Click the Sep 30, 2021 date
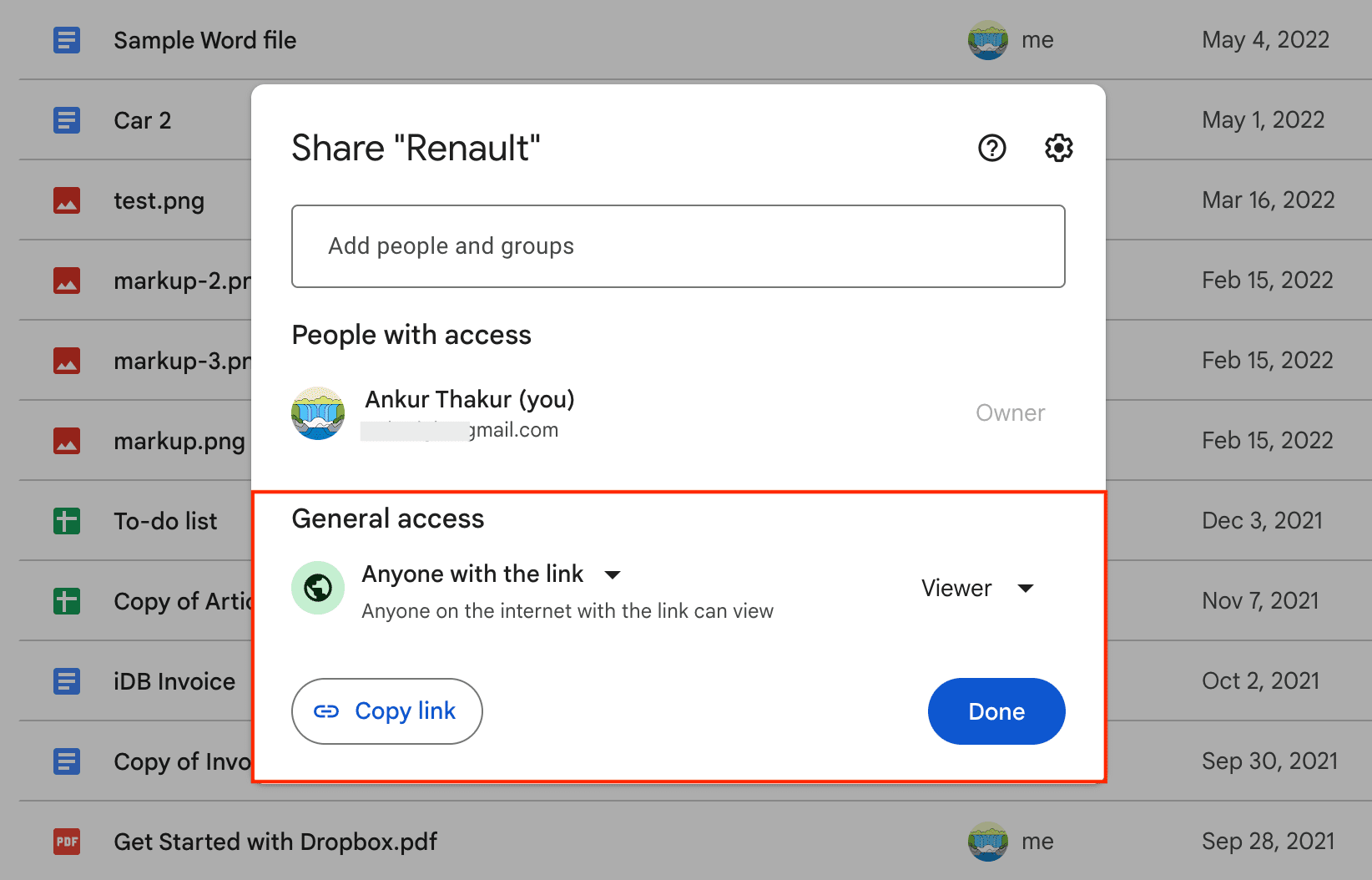1372x880 pixels. pos(1270,761)
